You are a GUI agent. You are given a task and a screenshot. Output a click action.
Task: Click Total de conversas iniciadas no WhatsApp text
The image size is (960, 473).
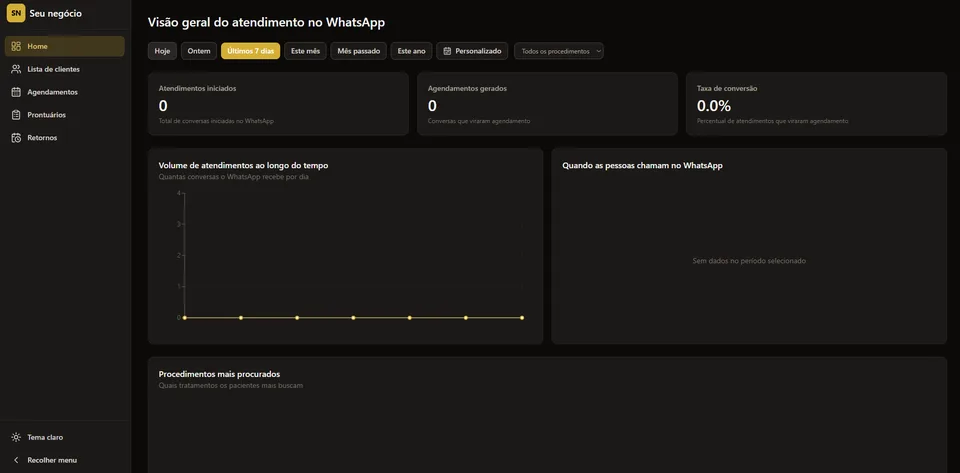(x=216, y=121)
